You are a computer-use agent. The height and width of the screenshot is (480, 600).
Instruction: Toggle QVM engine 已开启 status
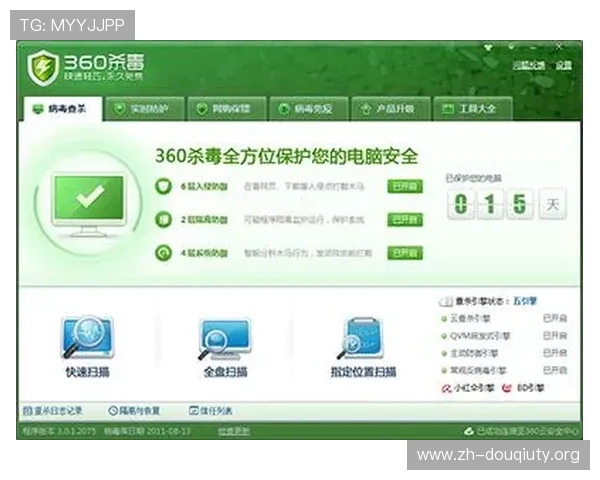click(x=555, y=336)
